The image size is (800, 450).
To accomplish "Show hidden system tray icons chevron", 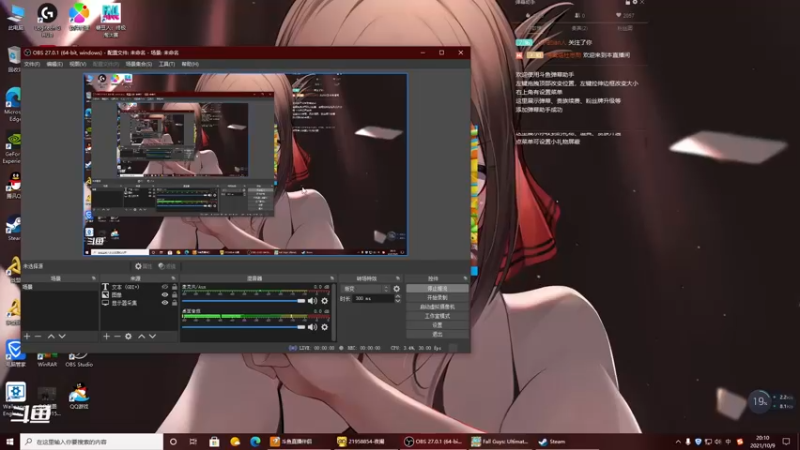I will click(x=678, y=442).
